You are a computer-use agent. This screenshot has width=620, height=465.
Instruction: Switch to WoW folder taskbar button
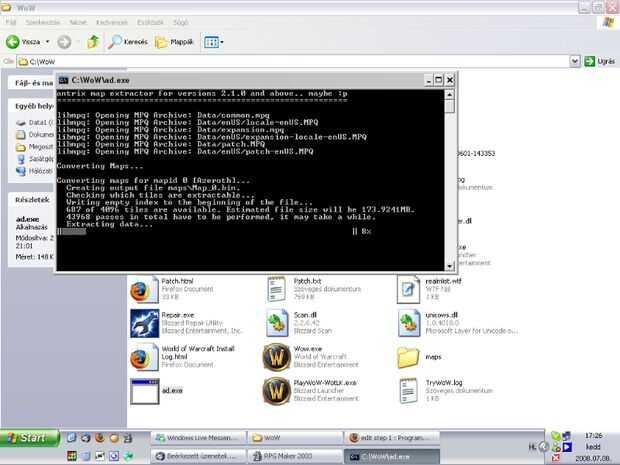(x=295, y=438)
